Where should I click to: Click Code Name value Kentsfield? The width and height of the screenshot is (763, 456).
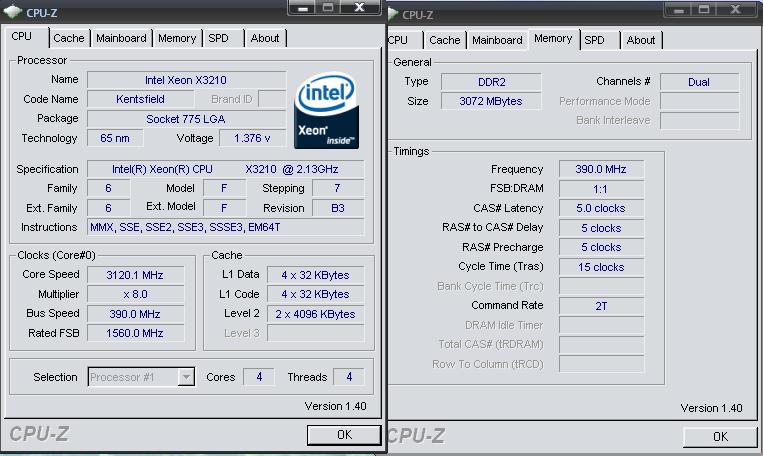pos(140,99)
